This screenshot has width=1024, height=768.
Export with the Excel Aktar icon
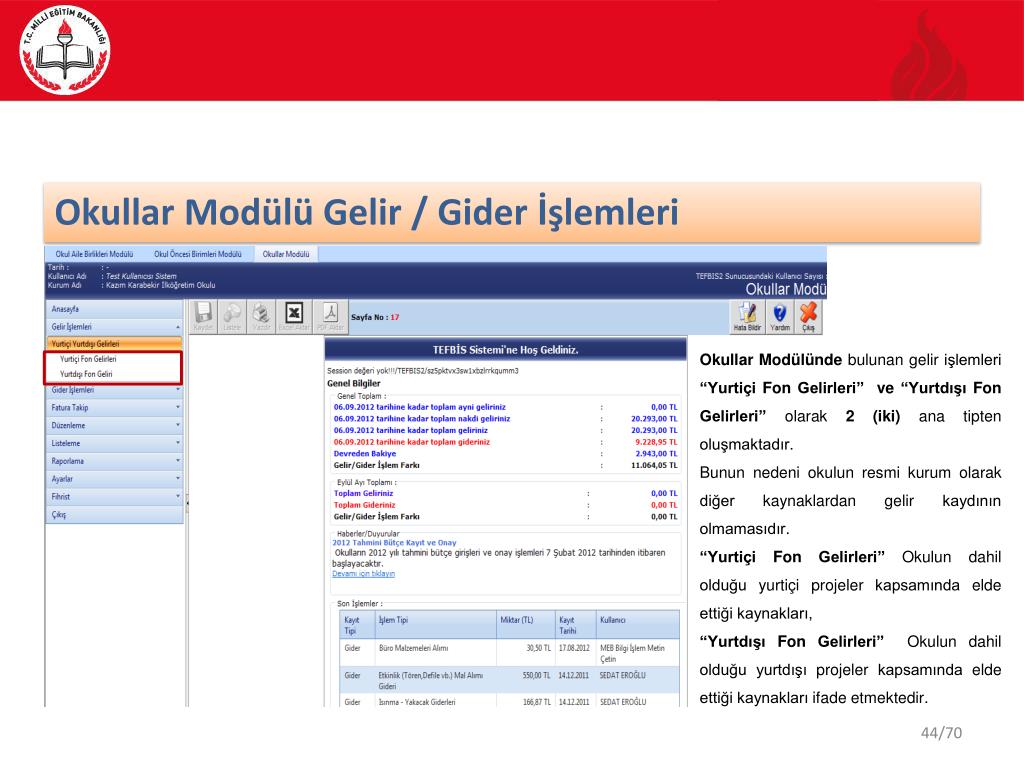click(294, 317)
